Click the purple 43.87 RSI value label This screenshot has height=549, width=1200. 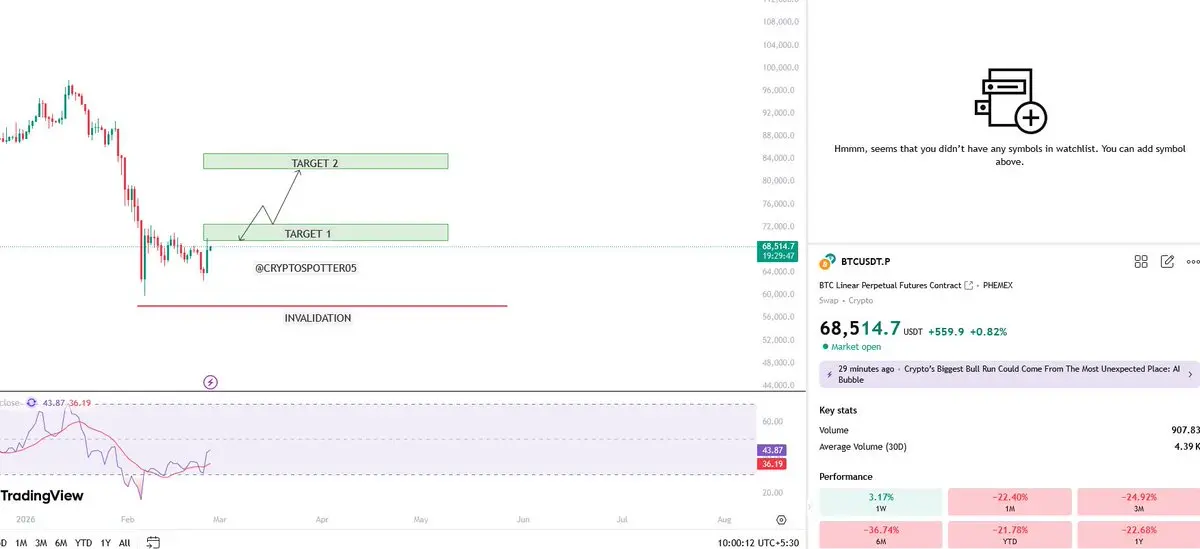point(773,451)
